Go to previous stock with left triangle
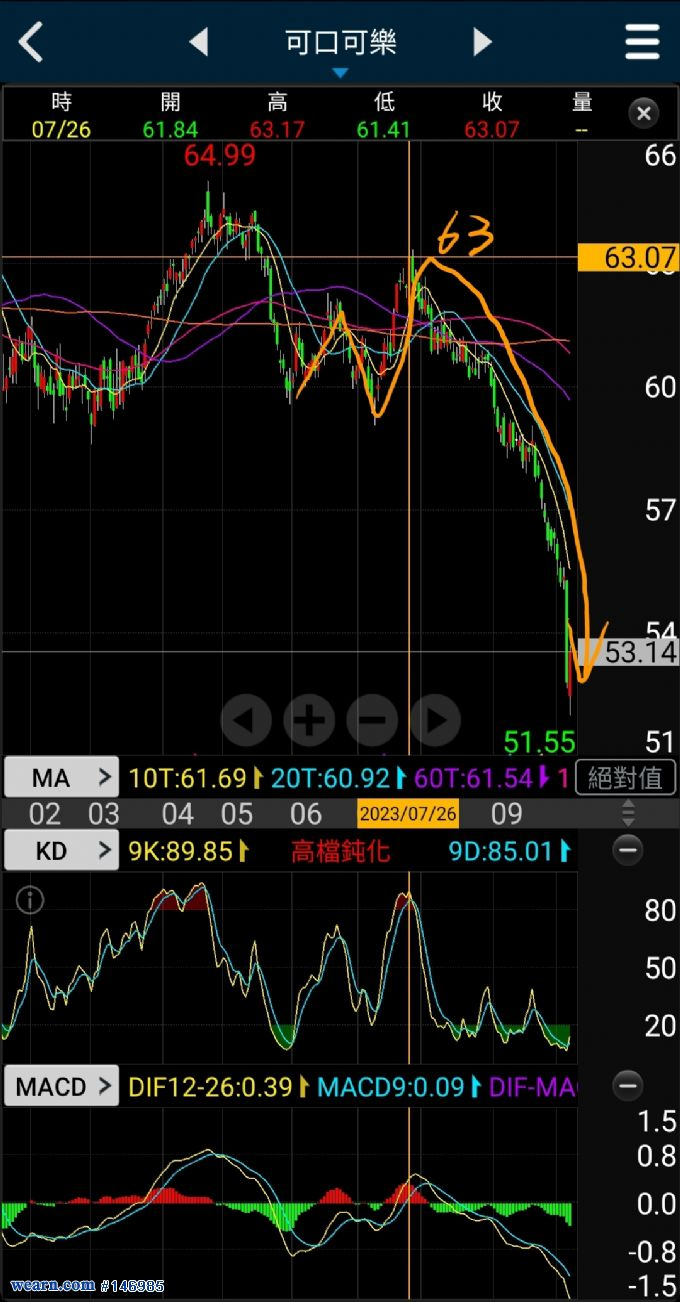Screen dimensions: 680x1302 click(x=198, y=42)
